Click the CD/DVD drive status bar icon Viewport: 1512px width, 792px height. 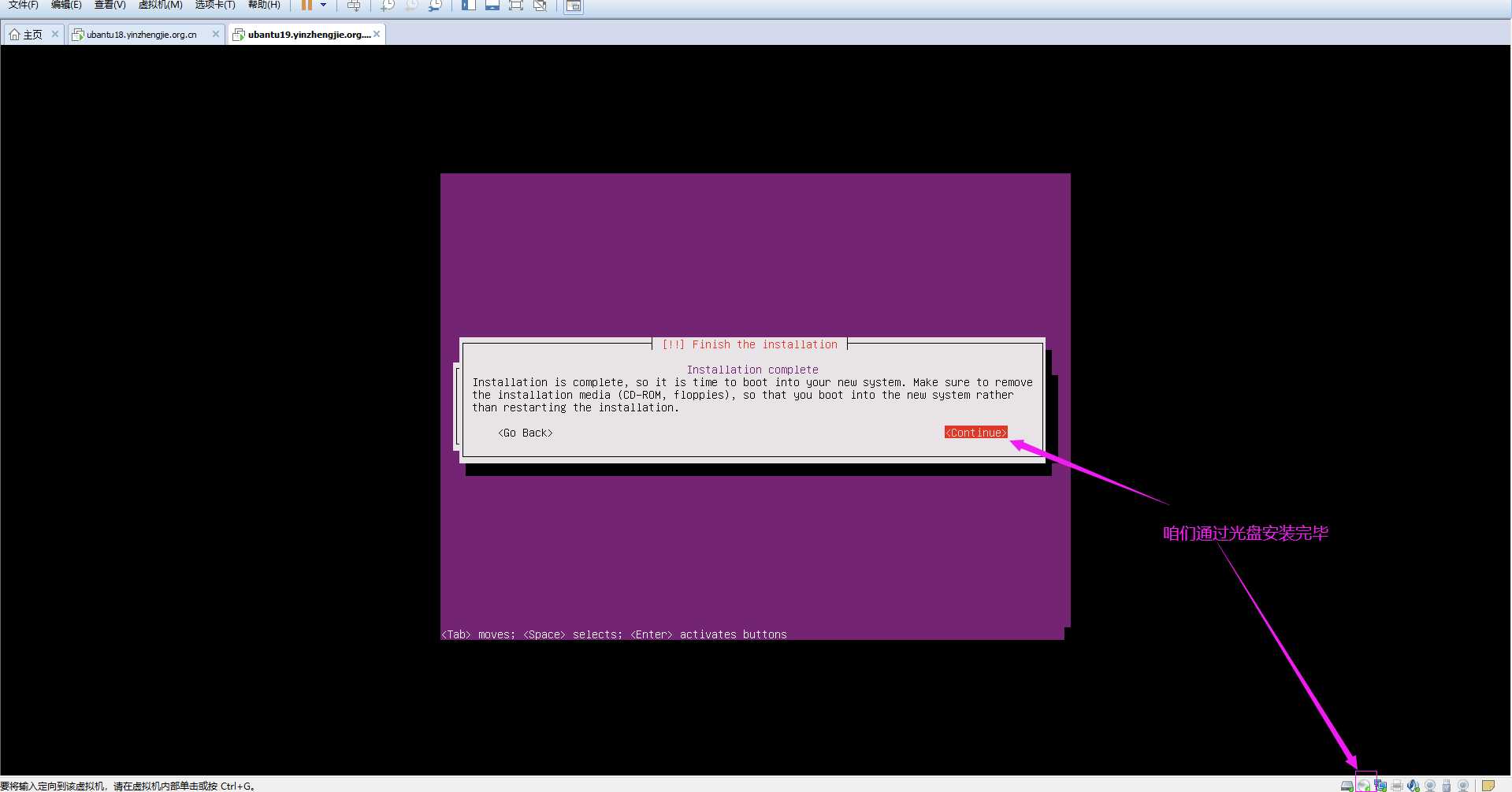coord(1364,786)
